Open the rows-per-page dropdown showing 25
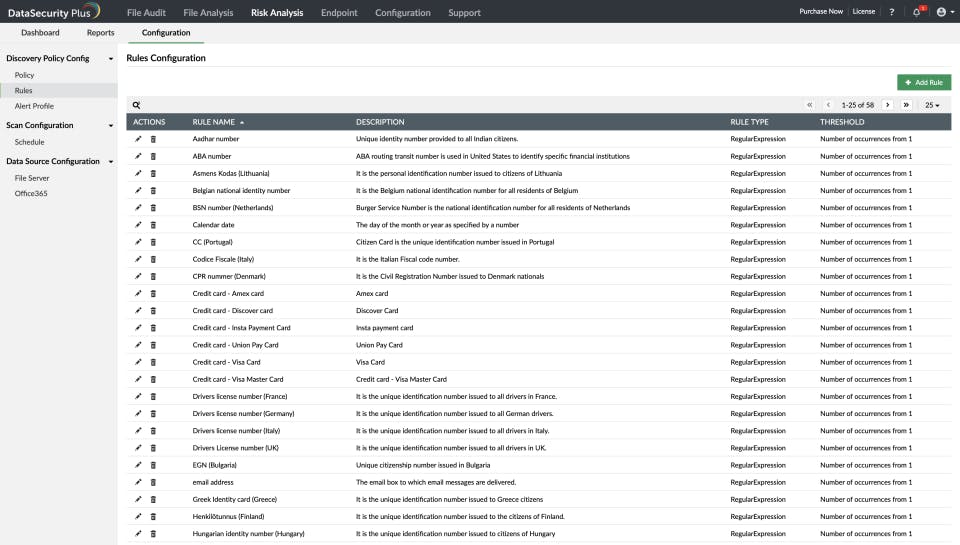This screenshot has width=960, height=545. tap(932, 105)
